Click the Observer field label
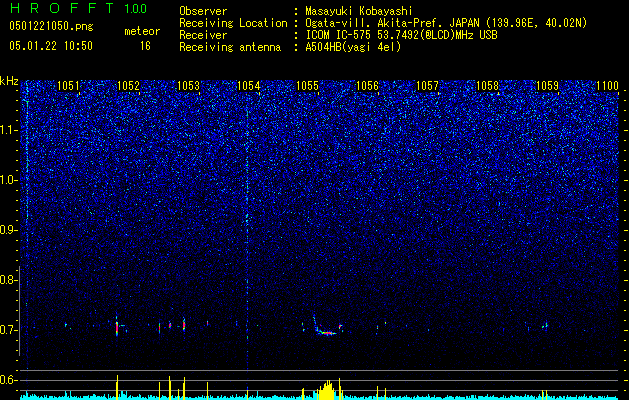The width and height of the screenshot is (629, 400). (203, 11)
